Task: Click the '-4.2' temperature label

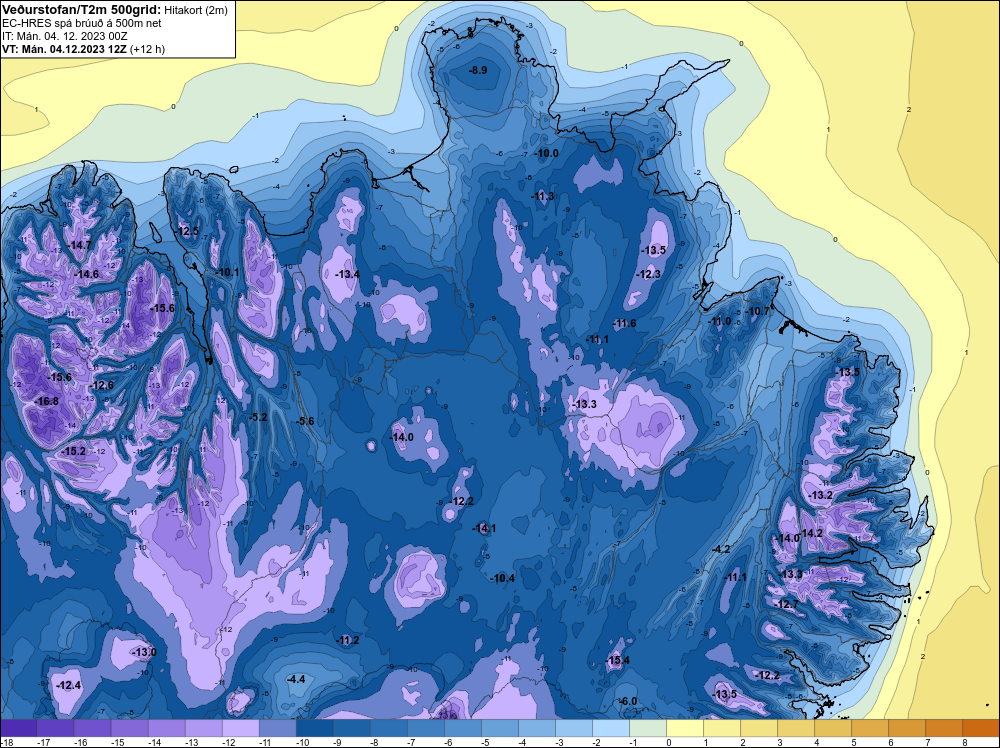Action: pyautogui.click(x=720, y=549)
